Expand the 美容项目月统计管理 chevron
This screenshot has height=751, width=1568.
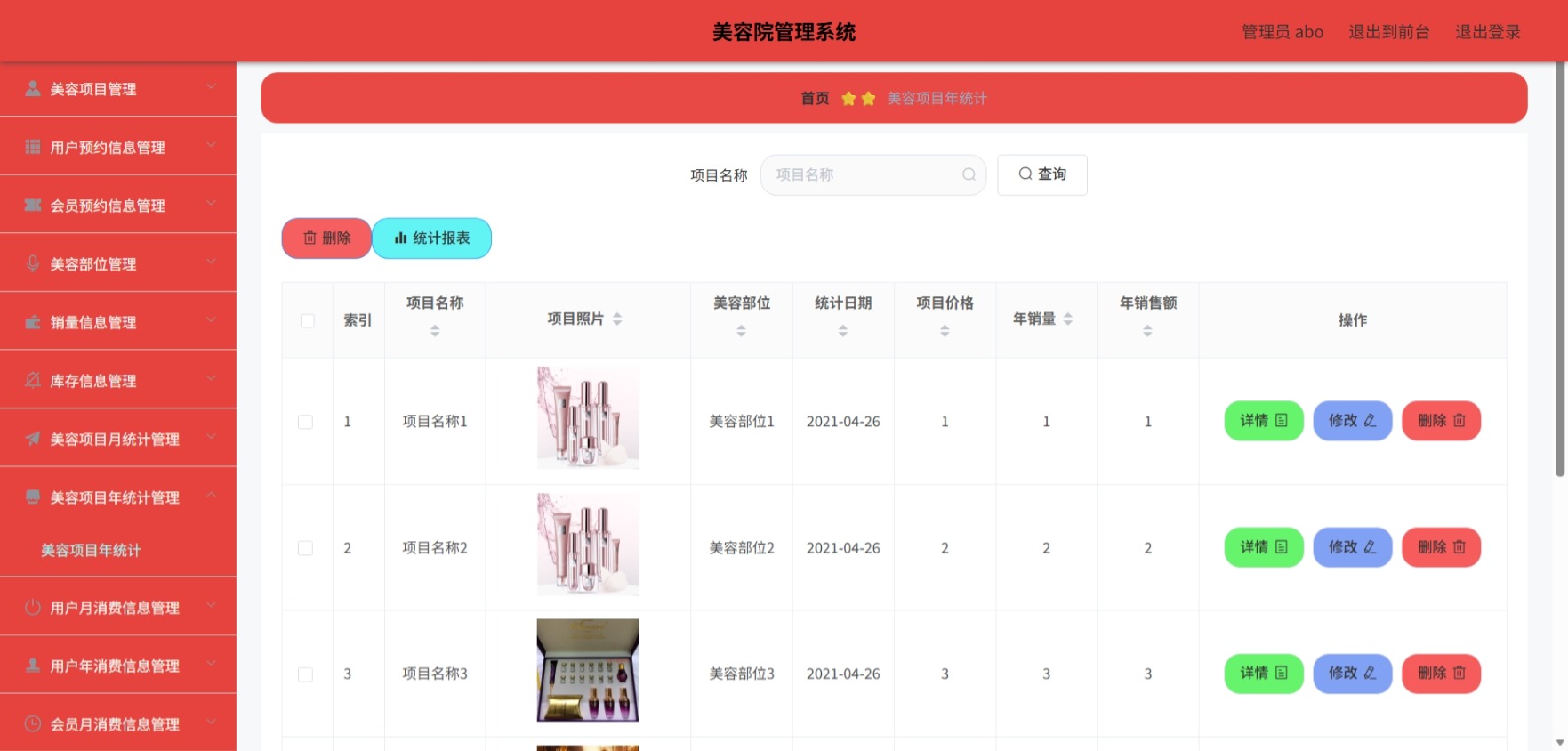click(211, 436)
